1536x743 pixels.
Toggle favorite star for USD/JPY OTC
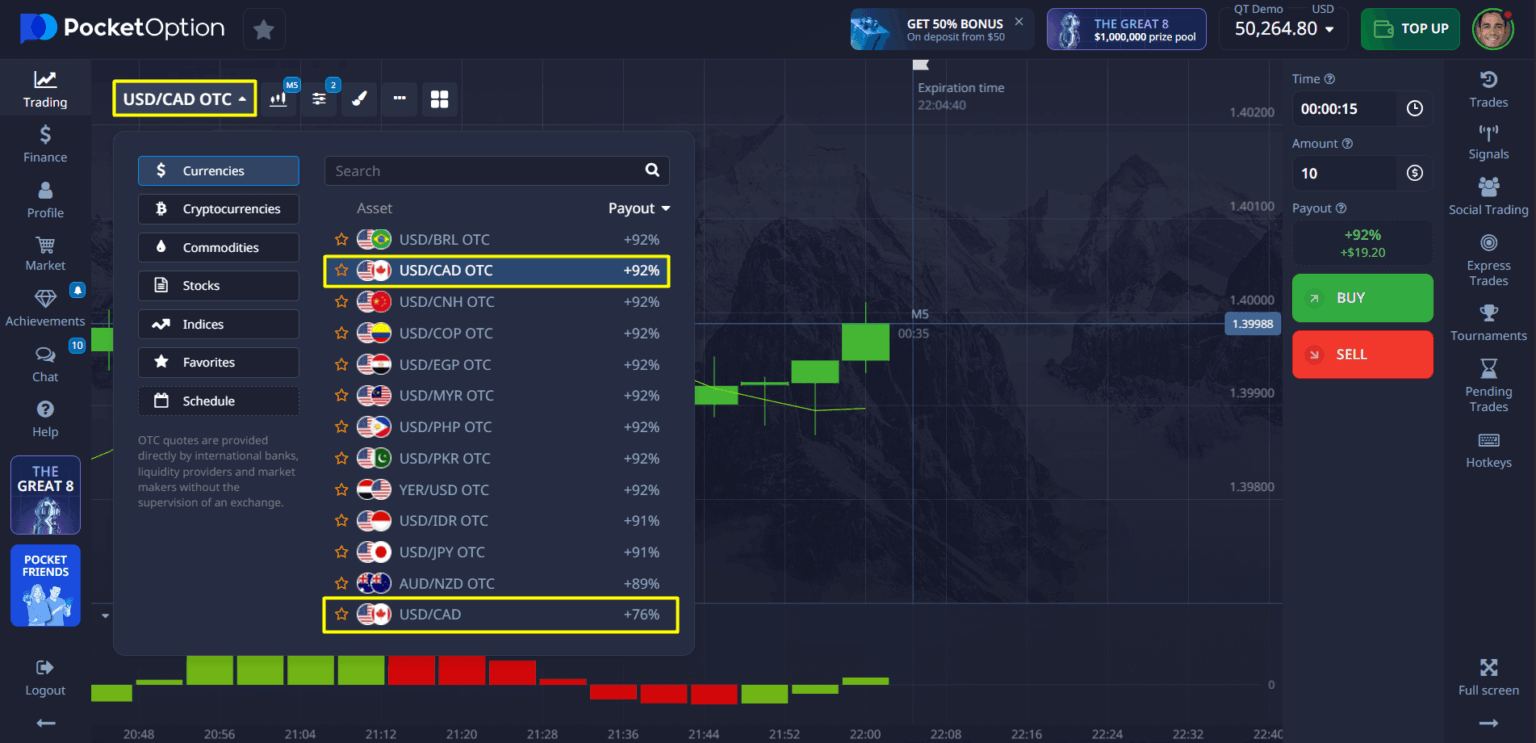[x=342, y=552]
